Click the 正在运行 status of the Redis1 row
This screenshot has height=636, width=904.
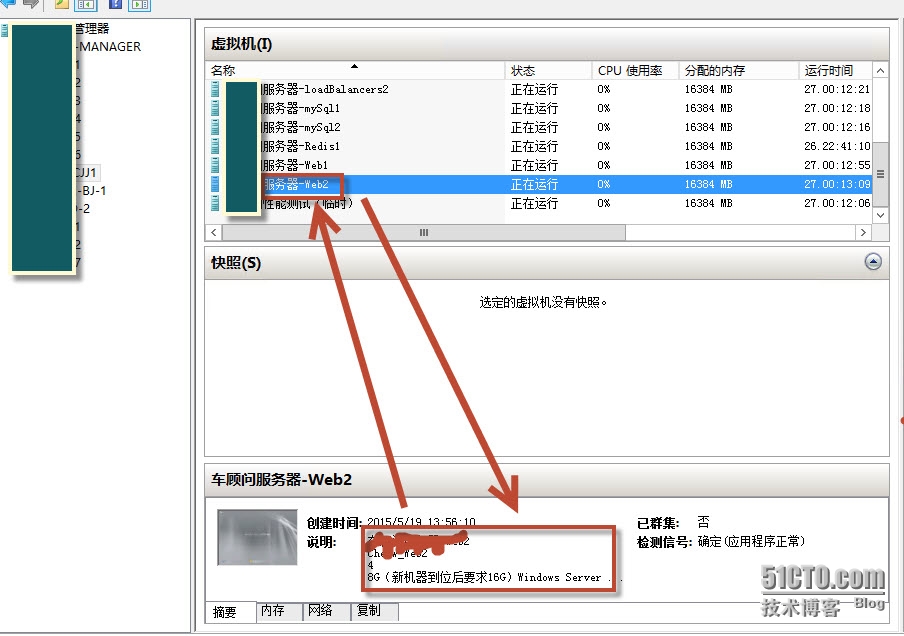click(x=534, y=146)
